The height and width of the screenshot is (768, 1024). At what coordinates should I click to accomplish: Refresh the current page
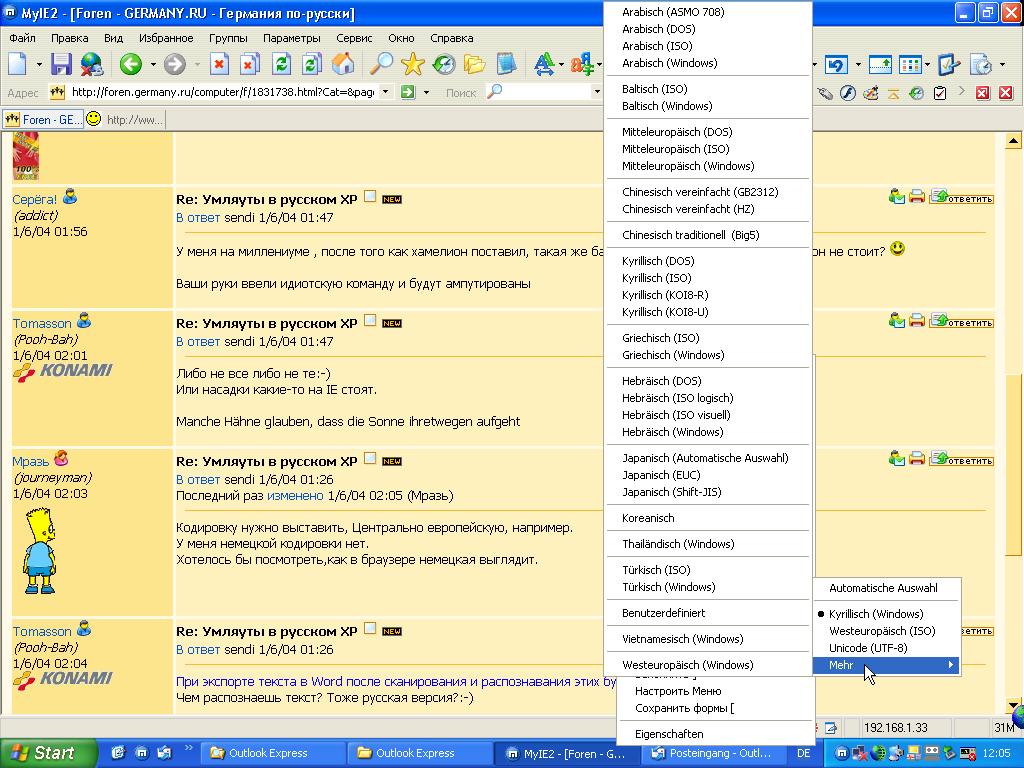pyautogui.click(x=281, y=64)
